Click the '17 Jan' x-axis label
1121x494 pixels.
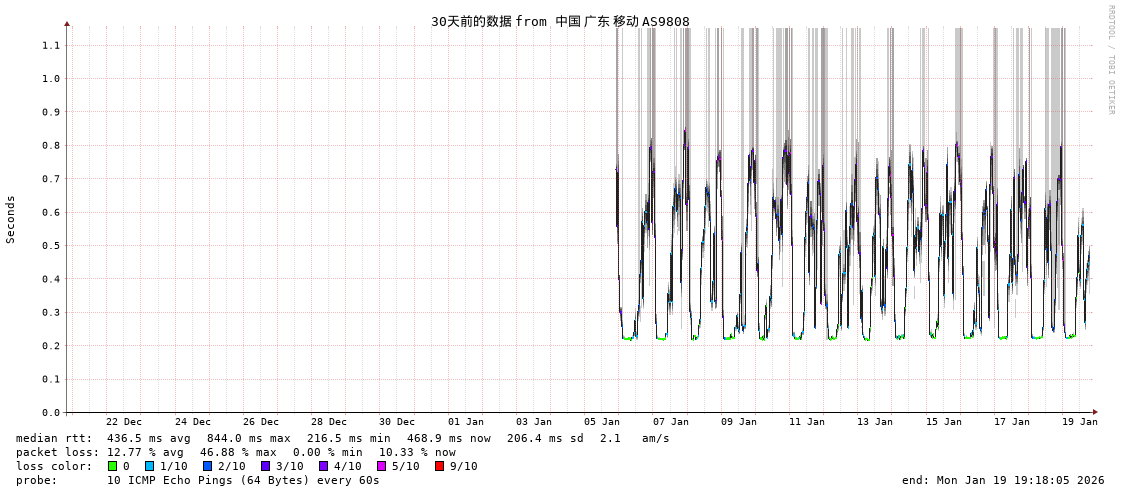(x=1012, y=422)
